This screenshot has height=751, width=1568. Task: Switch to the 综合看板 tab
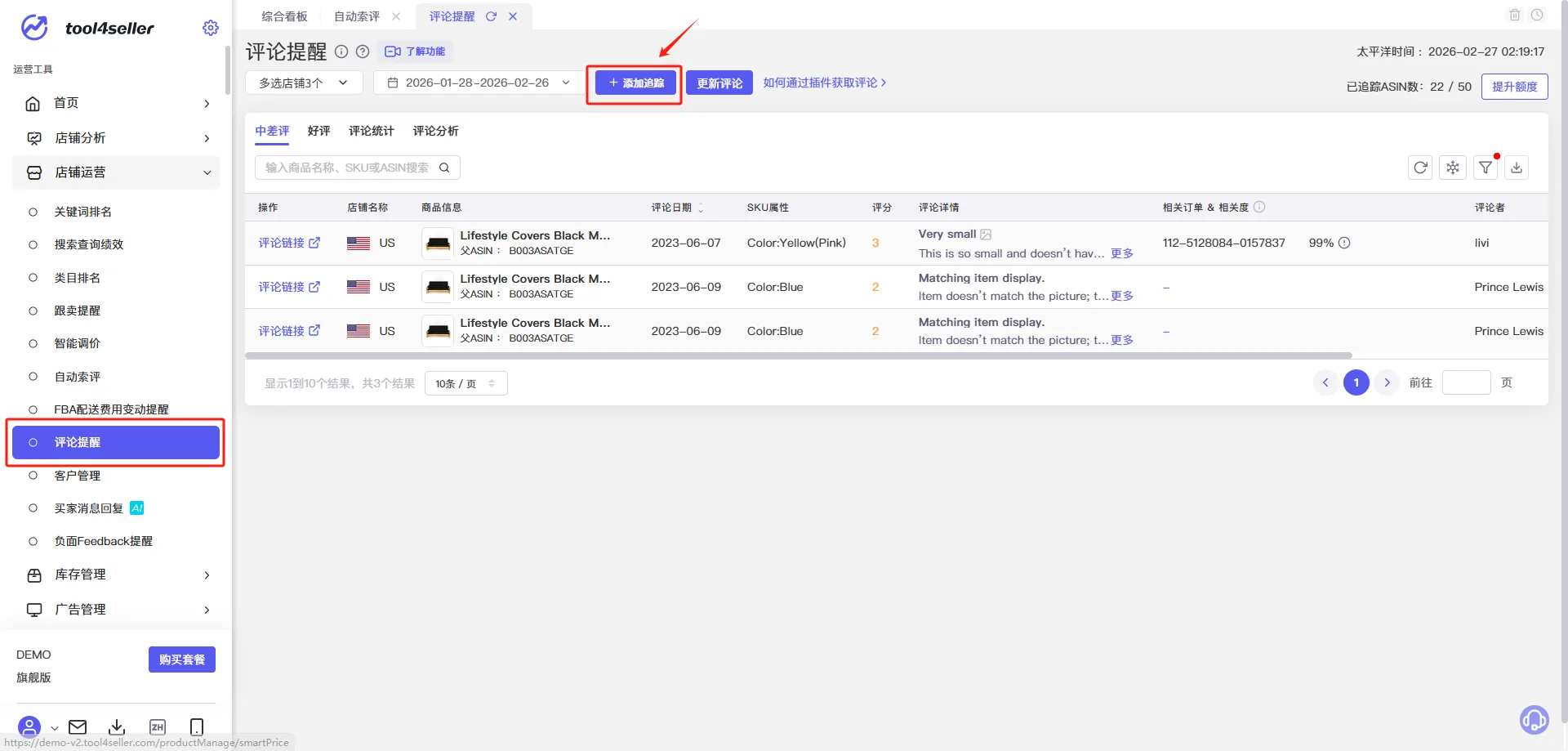point(284,16)
